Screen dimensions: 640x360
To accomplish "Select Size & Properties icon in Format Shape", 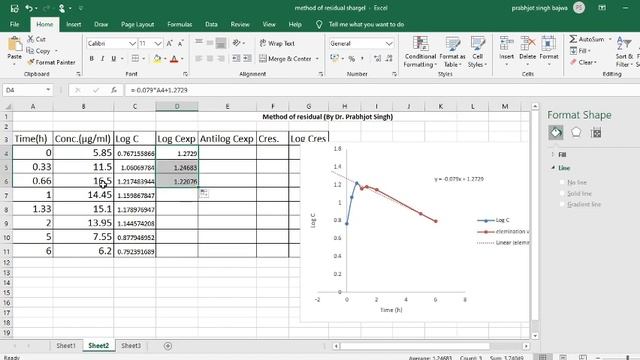I will (596, 133).
